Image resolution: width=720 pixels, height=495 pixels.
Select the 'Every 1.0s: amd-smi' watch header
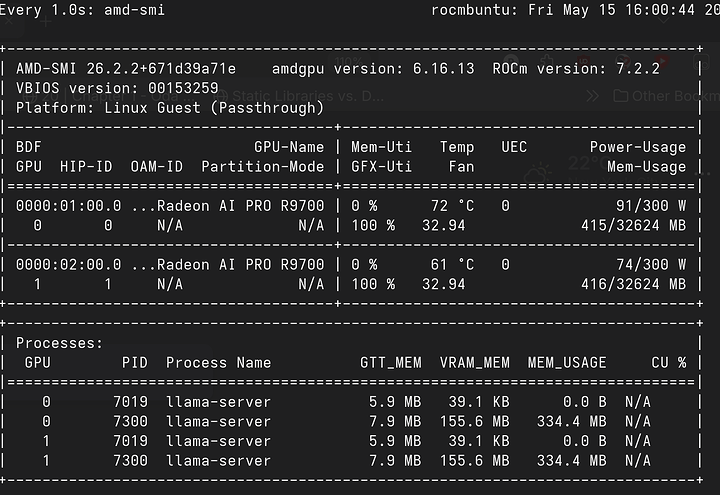pos(82,10)
